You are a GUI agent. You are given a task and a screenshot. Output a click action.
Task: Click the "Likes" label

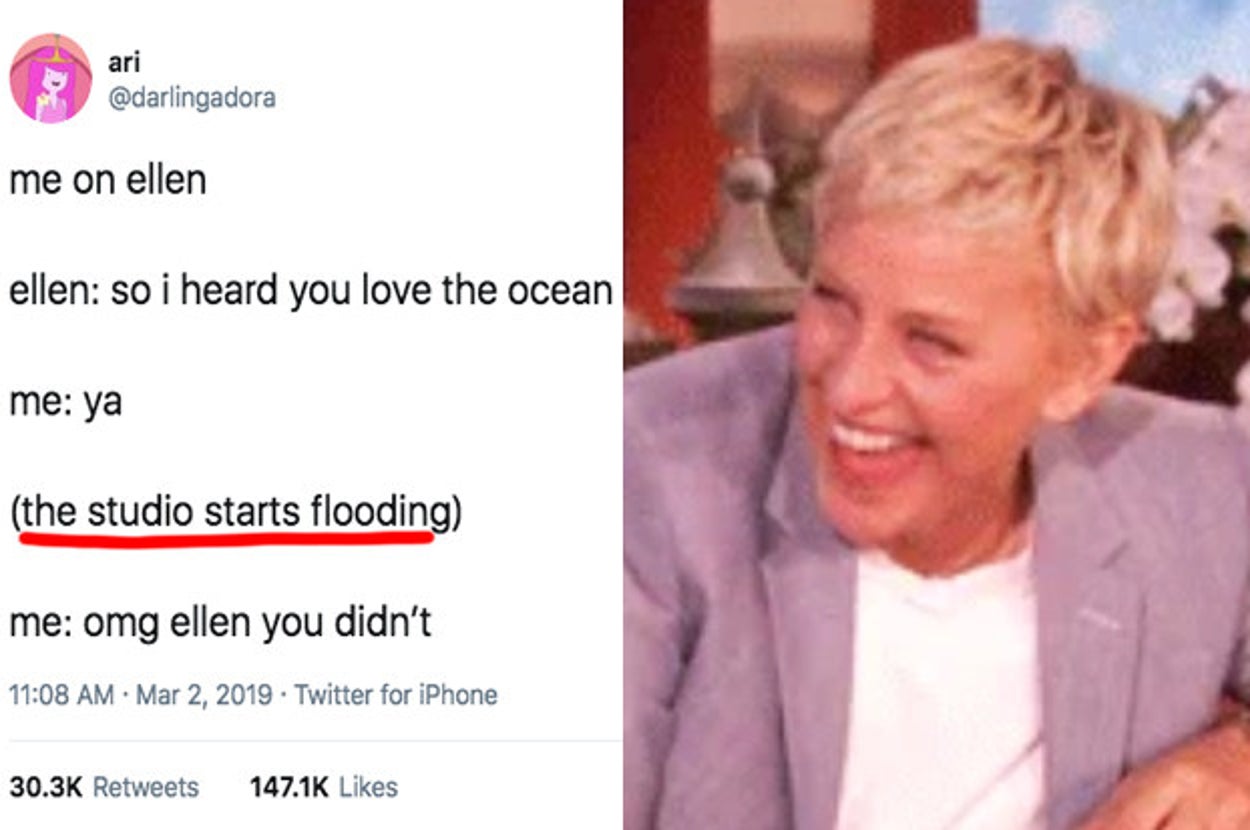pyautogui.click(x=368, y=787)
